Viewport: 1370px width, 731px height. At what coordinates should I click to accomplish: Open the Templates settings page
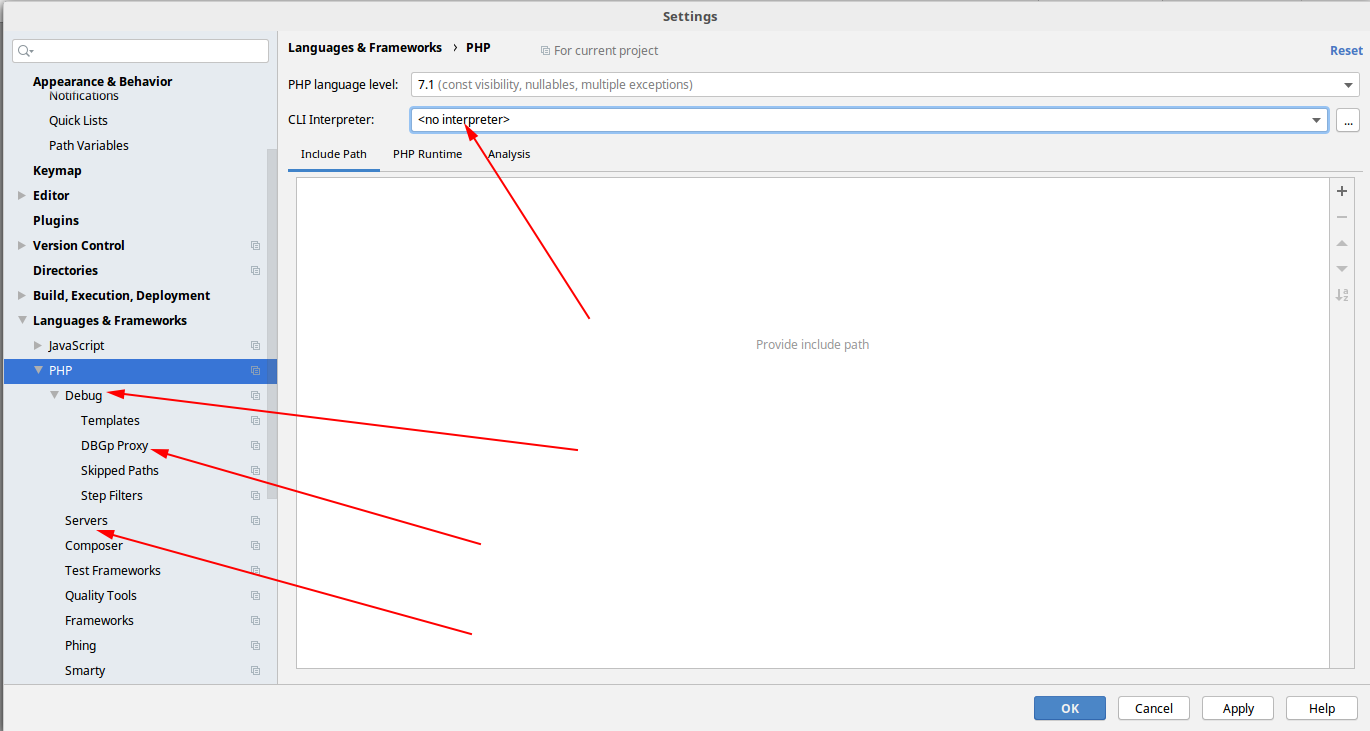(x=110, y=421)
